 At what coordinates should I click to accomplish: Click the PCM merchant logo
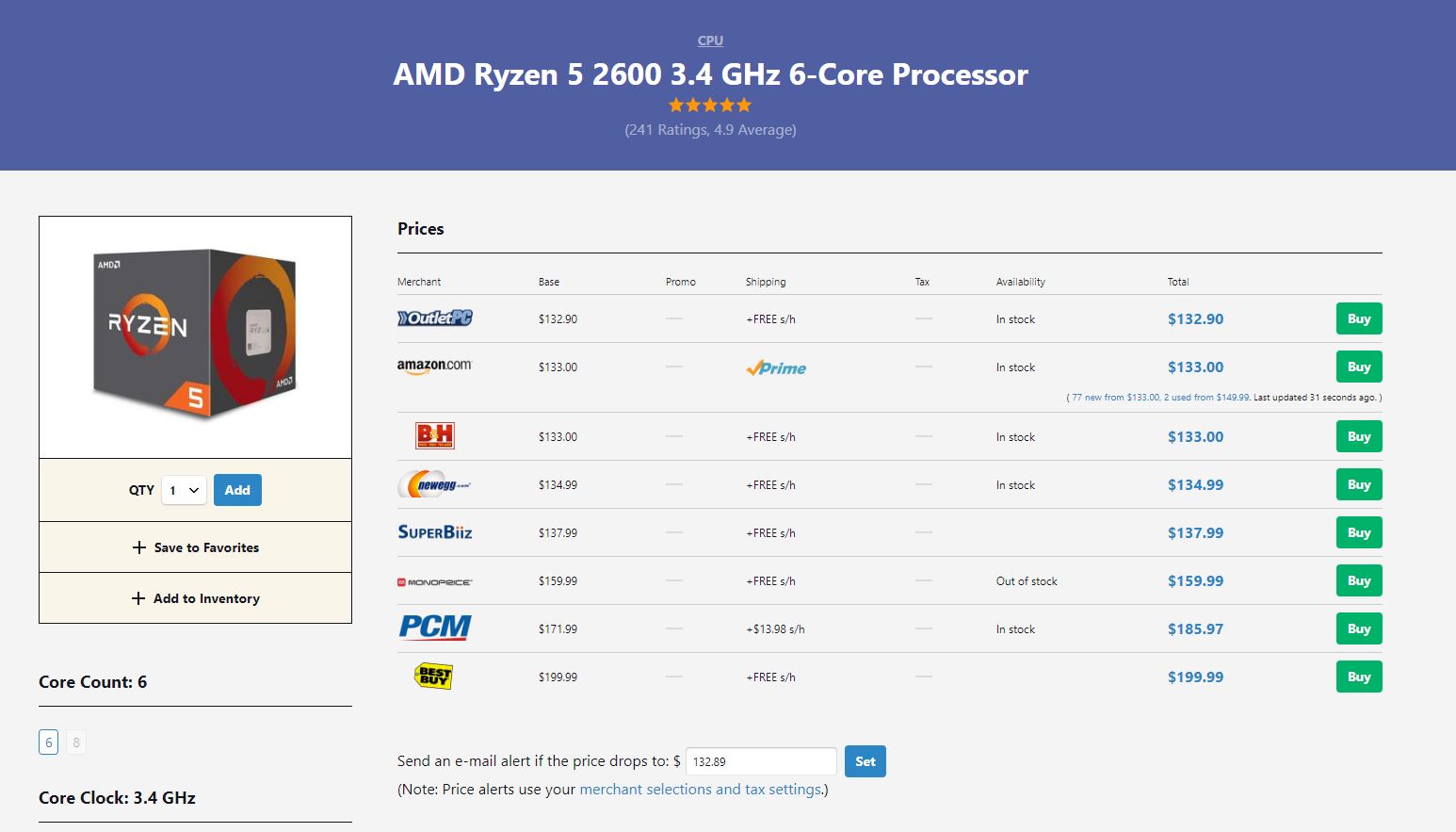click(434, 628)
